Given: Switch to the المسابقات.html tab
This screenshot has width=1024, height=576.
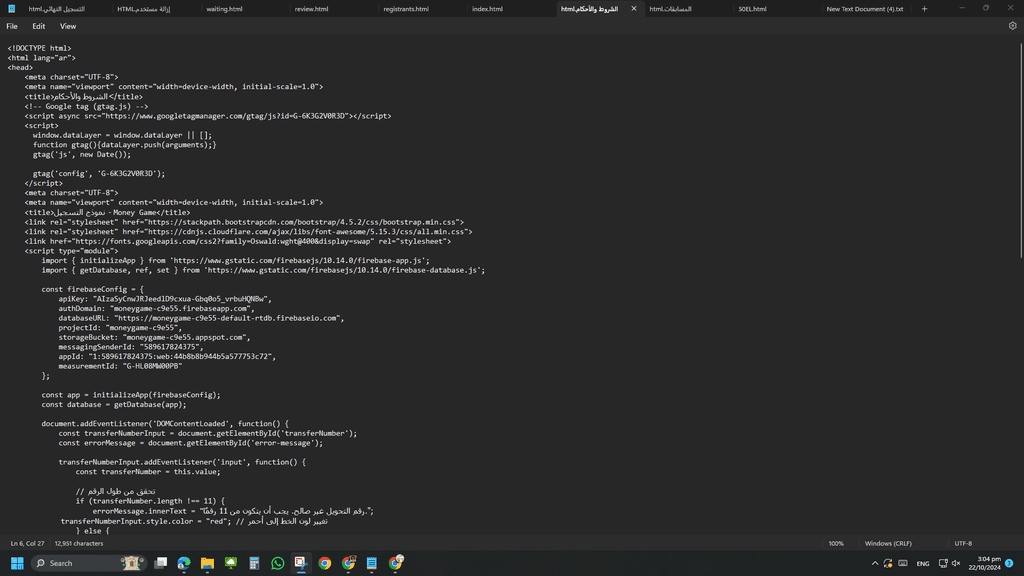Looking at the screenshot, I should [670, 9].
